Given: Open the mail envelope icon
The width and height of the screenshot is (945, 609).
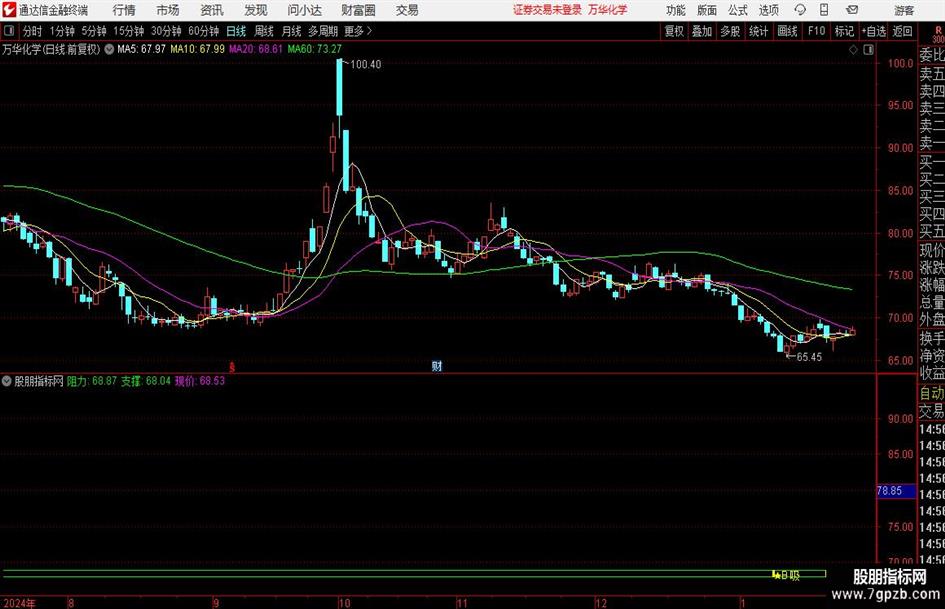Looking at the screenshot, I should coord(852,10).
